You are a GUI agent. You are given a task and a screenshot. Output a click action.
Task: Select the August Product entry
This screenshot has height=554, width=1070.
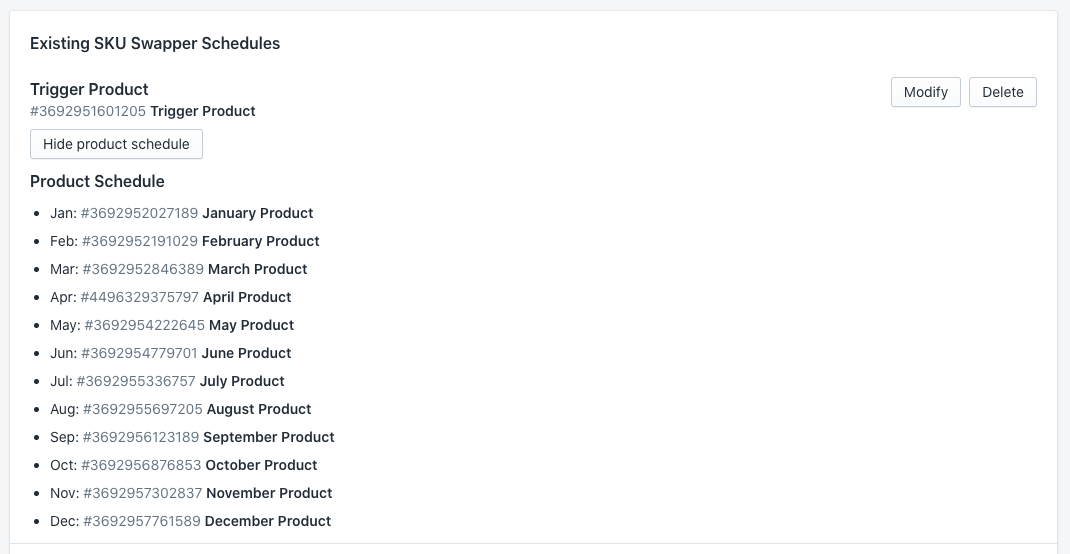tap(259, 409)
